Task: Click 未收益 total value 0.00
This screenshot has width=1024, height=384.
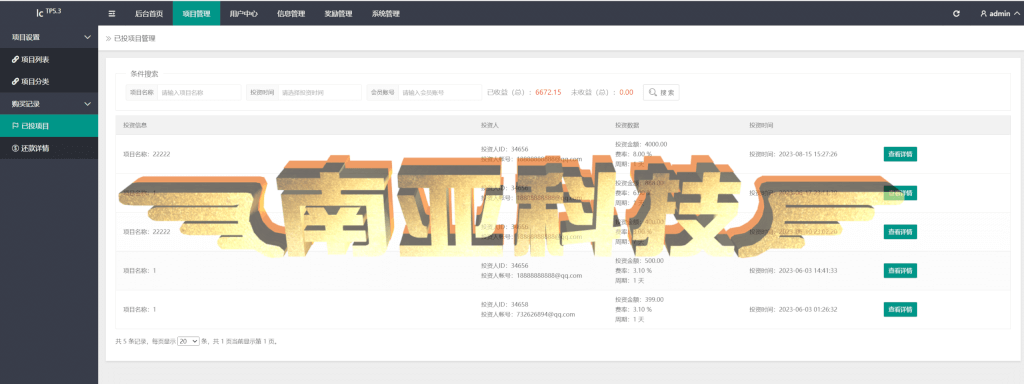Action: coord(626,93)
